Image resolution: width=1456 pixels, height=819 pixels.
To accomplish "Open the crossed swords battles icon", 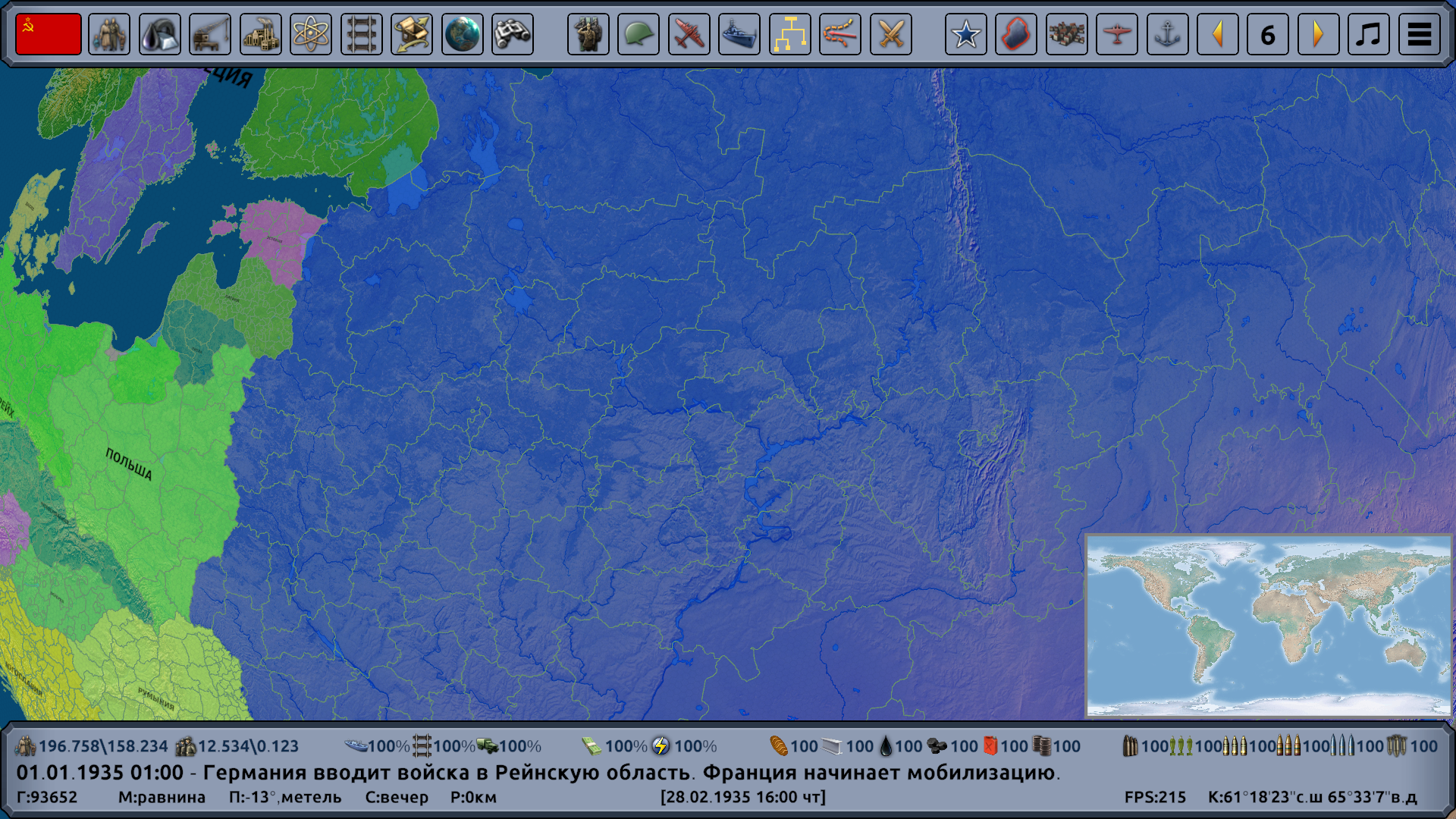I will coord(890,34).
